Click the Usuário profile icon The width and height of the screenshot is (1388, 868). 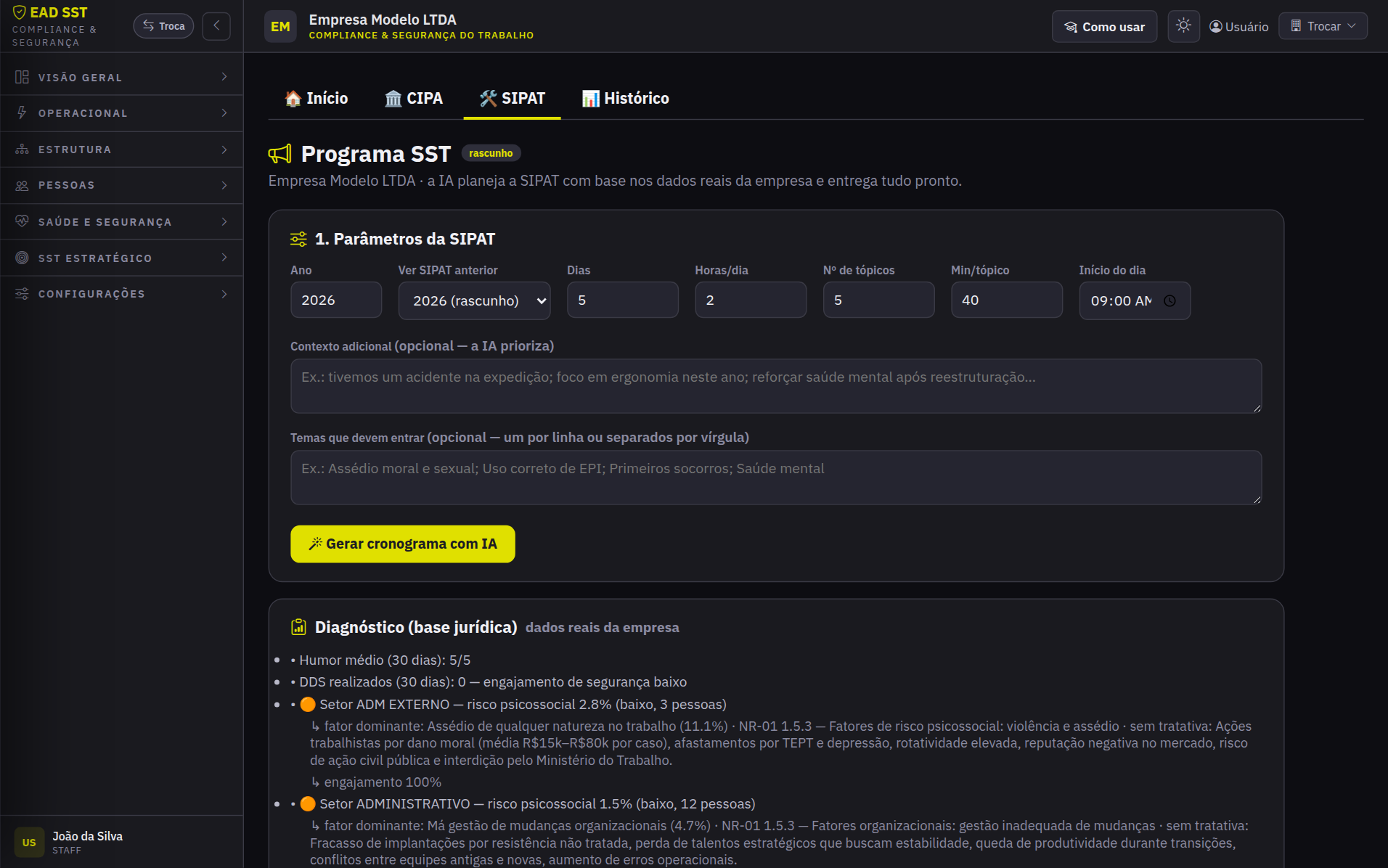(x=1216, y=27)
